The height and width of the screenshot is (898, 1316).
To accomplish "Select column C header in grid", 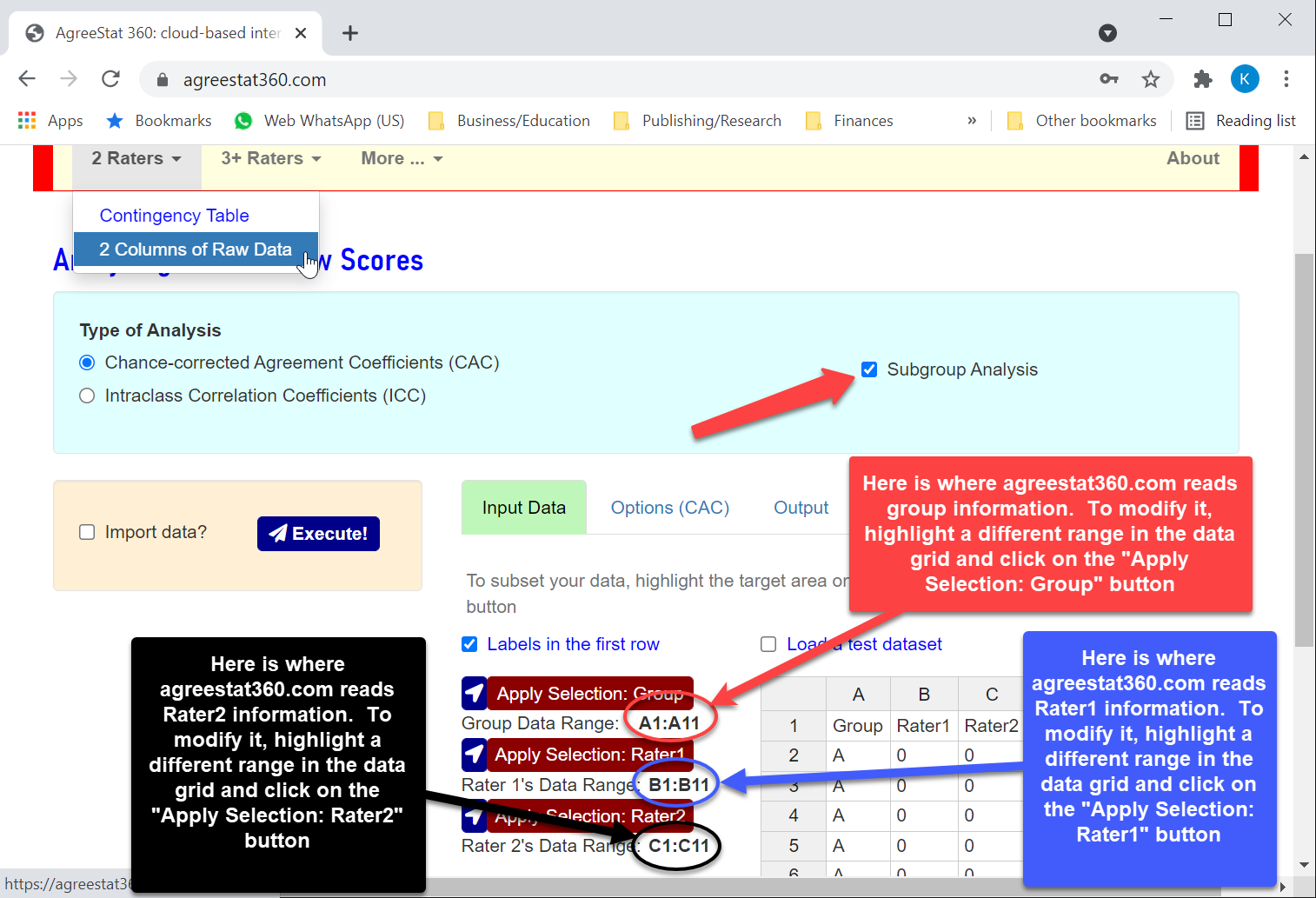I will 992,695.
